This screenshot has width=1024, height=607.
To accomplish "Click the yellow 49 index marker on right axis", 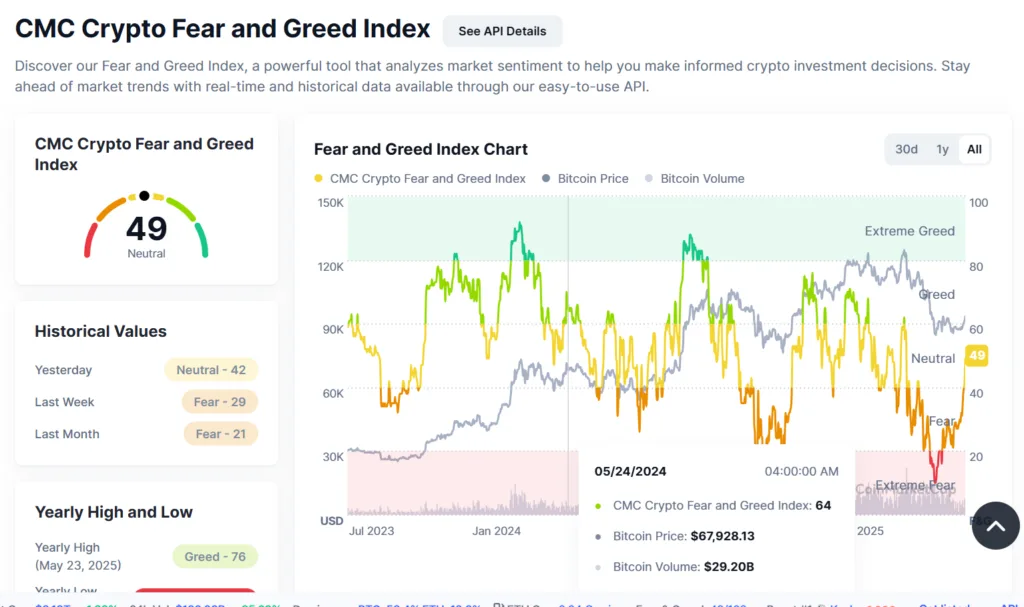I will click(977, 355).
